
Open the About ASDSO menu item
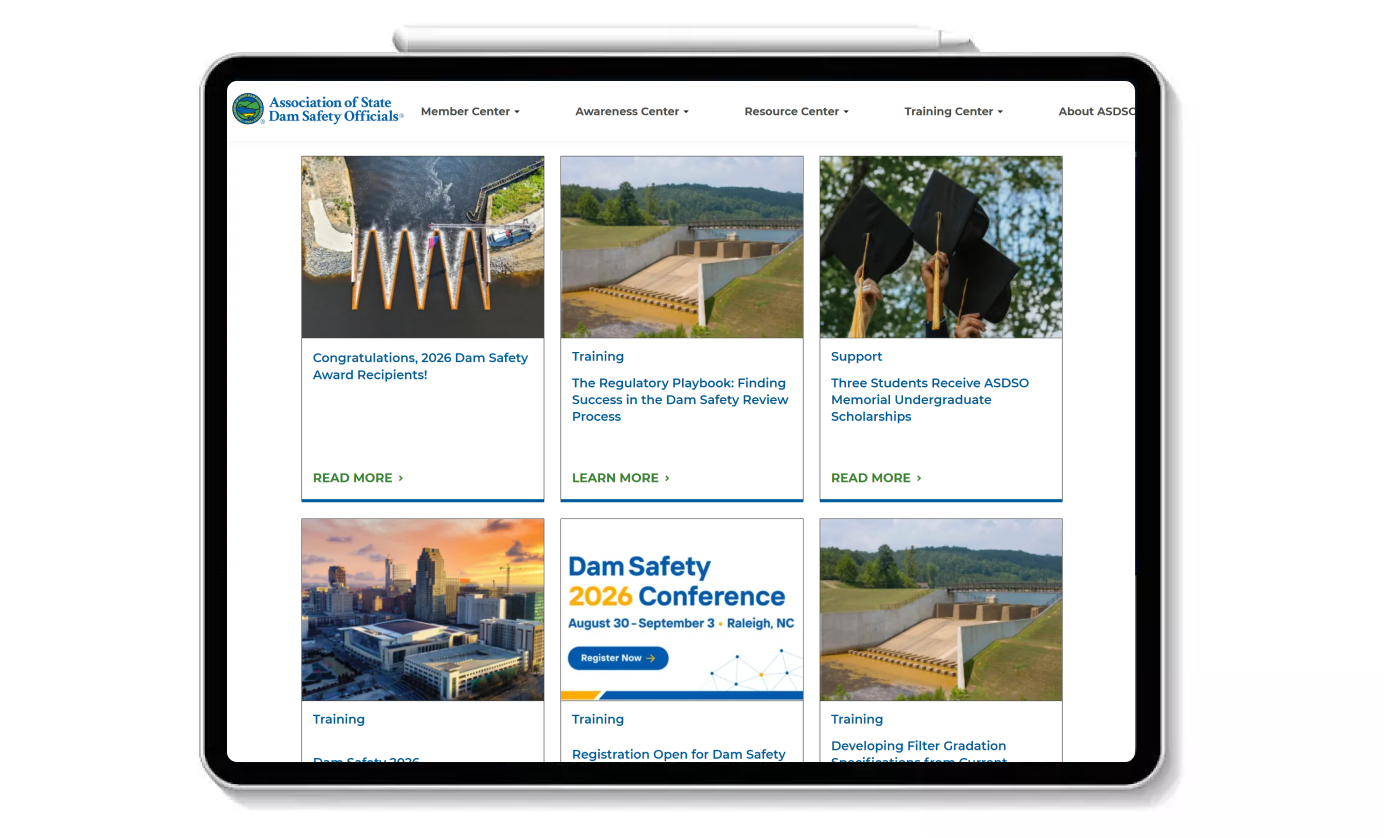point(1096,111)
